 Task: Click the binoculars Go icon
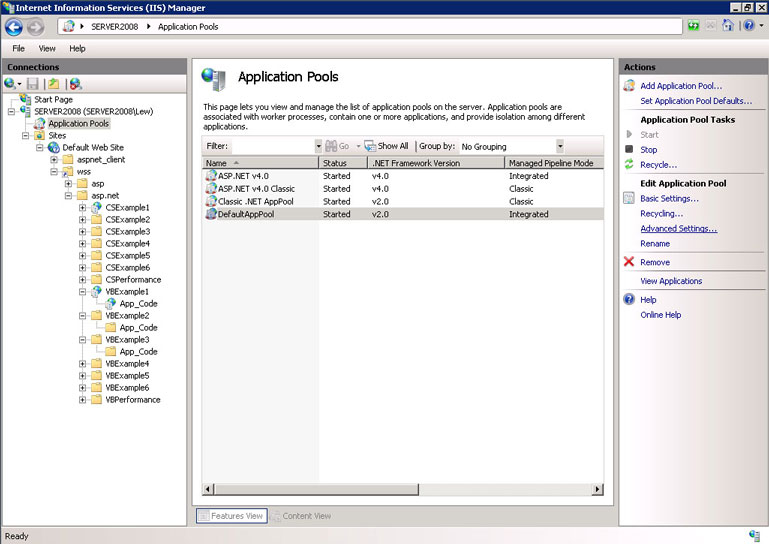click(331, 146)
